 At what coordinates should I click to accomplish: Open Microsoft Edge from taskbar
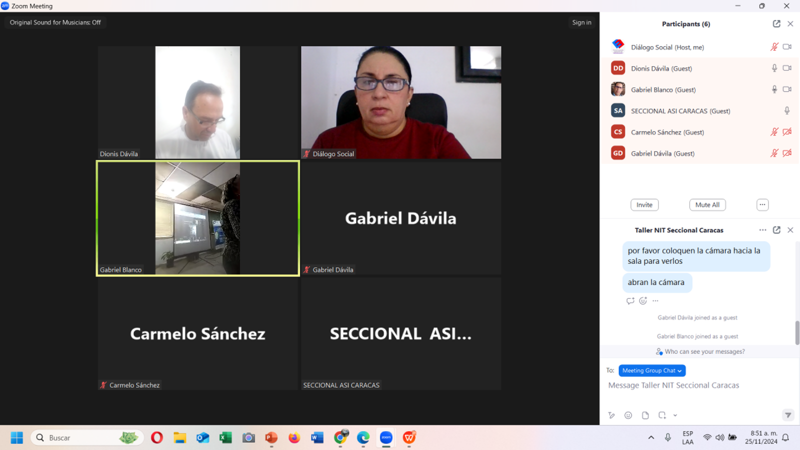(363, 438)
